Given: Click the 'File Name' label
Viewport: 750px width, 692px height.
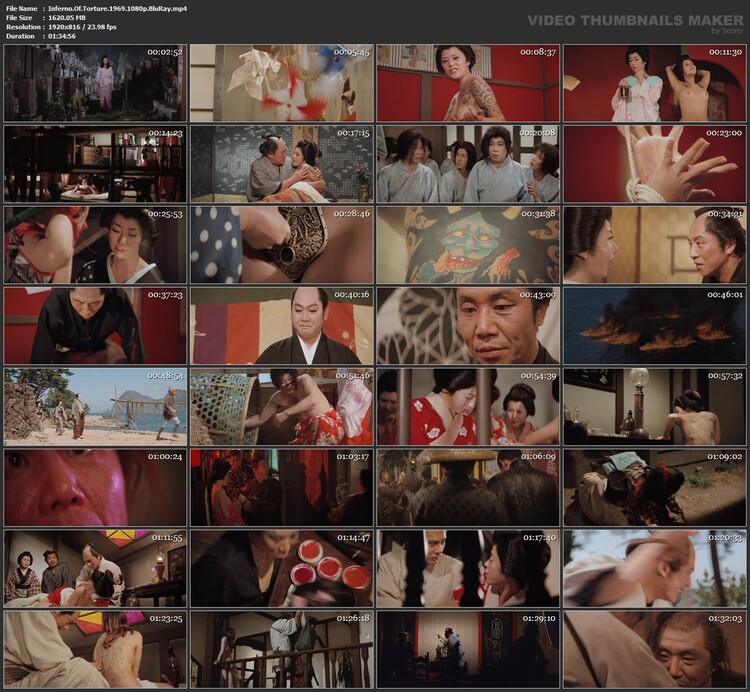Looking at the screenshot, I should (22, 9).
